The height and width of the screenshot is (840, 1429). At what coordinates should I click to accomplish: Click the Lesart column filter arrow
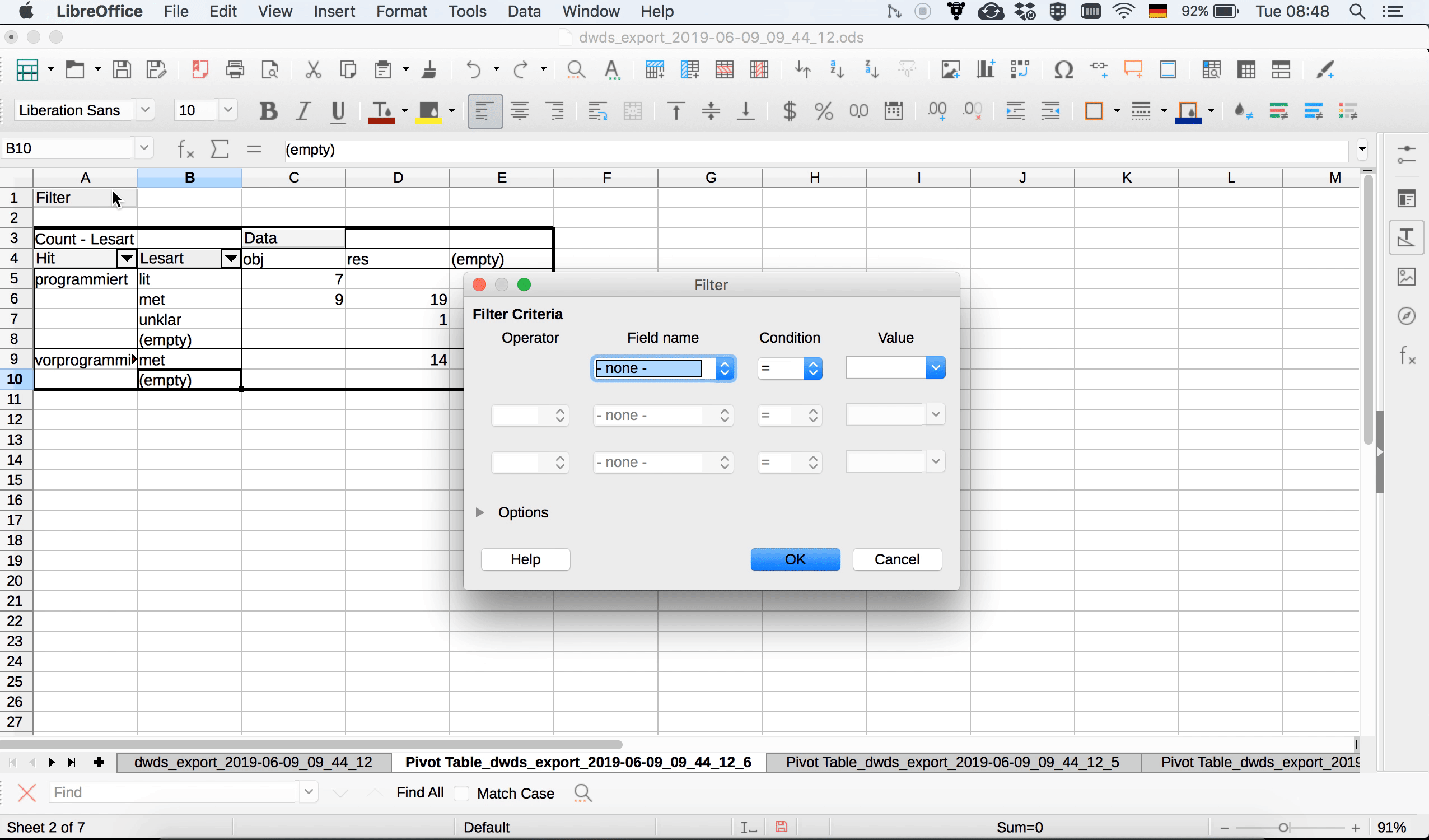tap(230, 259)
